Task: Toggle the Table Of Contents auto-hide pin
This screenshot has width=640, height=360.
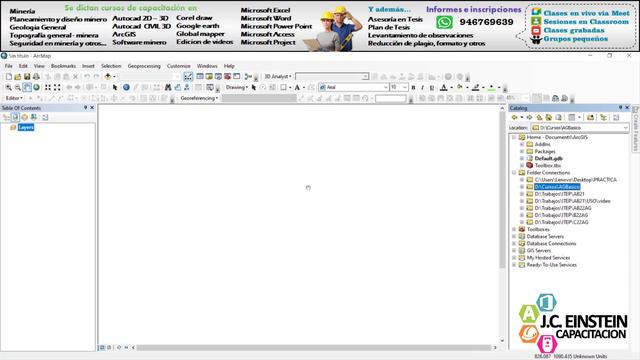Action: (85, 108)
